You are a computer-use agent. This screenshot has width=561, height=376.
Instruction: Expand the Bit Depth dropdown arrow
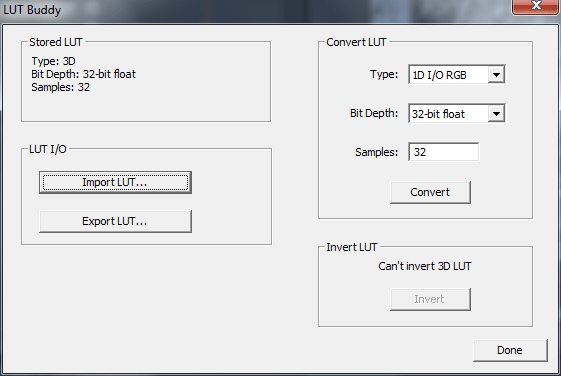click(x=496, y=114)
